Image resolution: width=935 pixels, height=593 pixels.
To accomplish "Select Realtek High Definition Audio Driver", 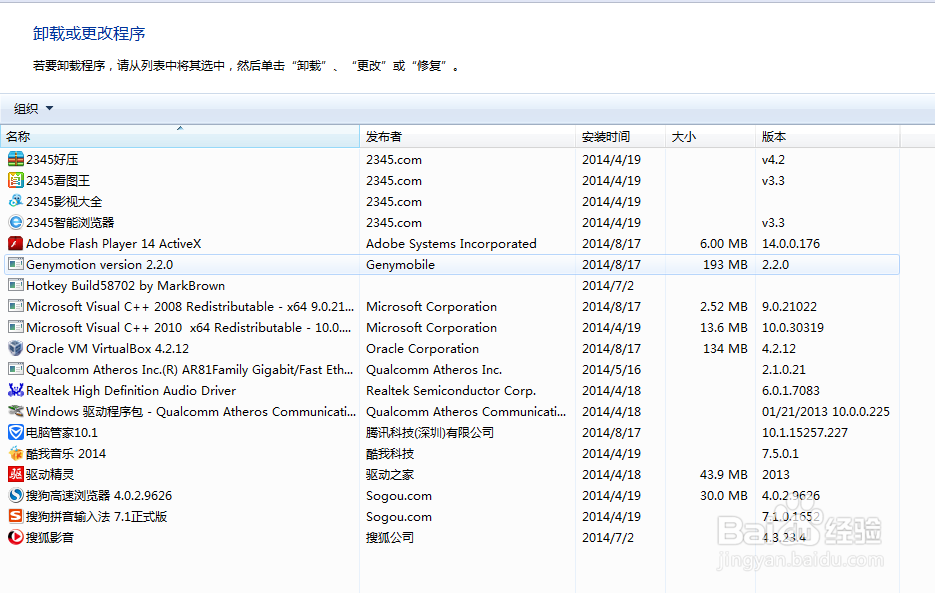I will [x=131, y=391].
